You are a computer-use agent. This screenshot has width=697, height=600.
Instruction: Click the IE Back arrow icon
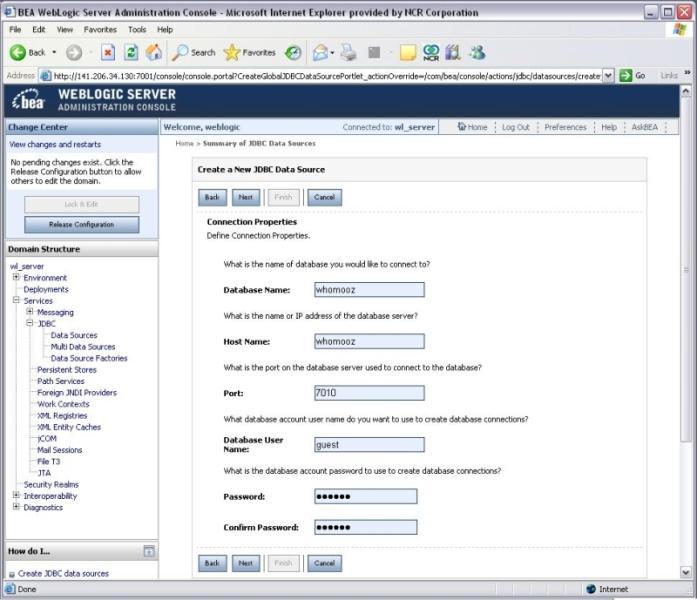coord(18,52)
